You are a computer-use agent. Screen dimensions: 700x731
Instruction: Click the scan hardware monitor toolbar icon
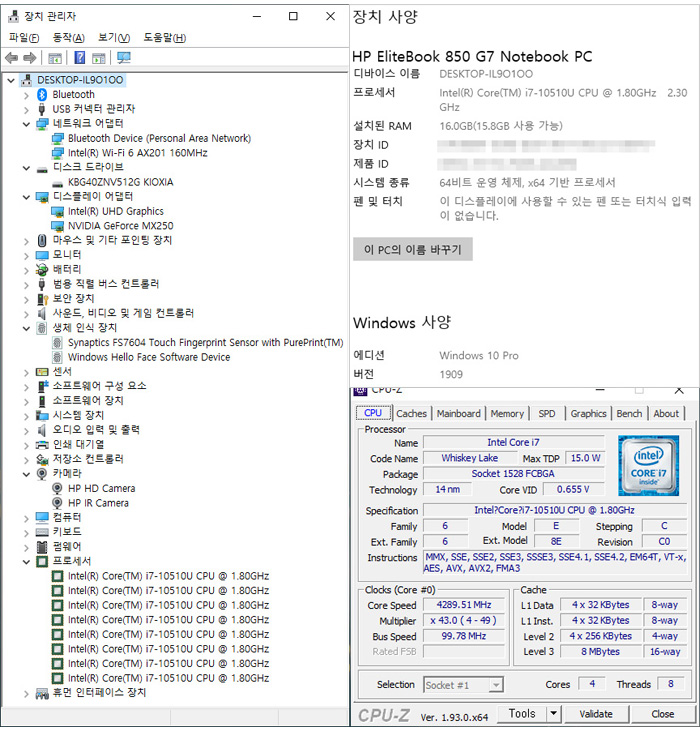pyautogui.click(x=124, y=58)
